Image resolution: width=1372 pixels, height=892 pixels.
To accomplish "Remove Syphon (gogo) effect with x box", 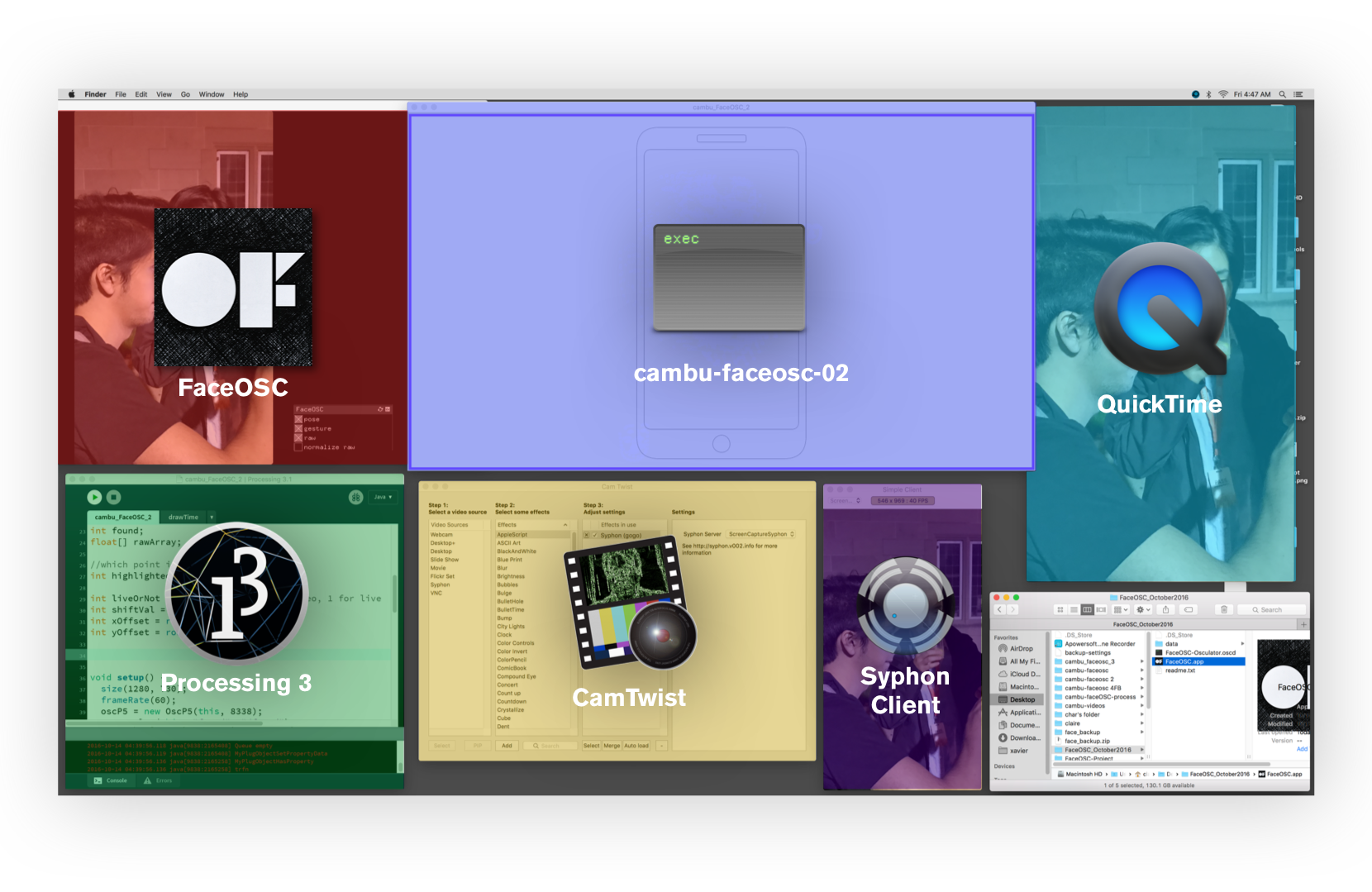I will tap(587, 535).
